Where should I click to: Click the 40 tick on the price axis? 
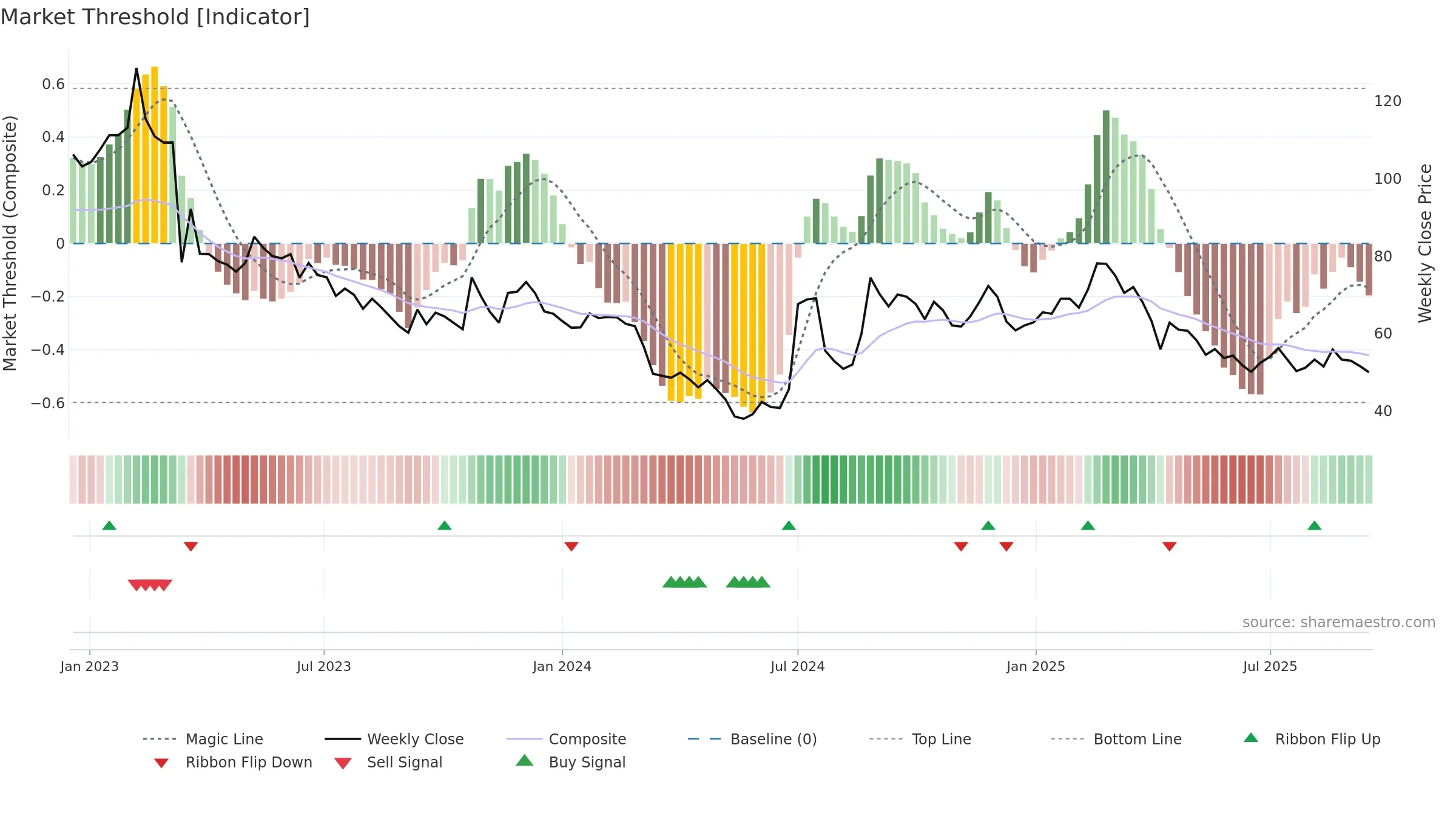click(1383, 411)
